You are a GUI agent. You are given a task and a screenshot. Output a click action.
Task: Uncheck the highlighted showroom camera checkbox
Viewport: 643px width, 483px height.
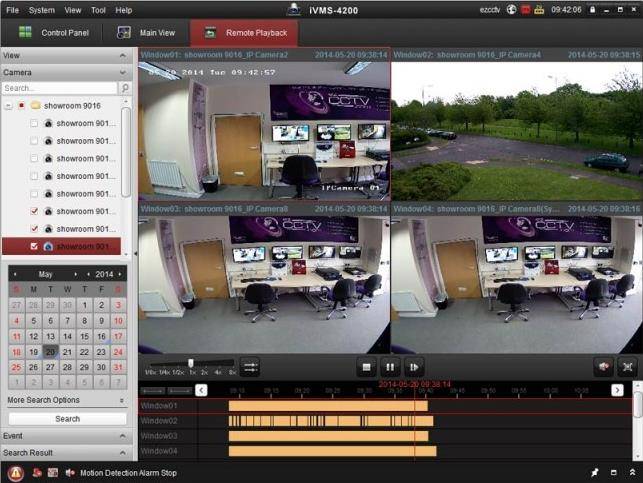[x=35, y=246]
